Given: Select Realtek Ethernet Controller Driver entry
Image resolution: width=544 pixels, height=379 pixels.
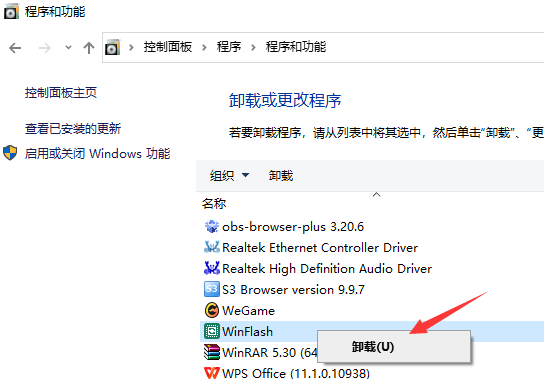Looking at the screenshot, I should 320,248.
